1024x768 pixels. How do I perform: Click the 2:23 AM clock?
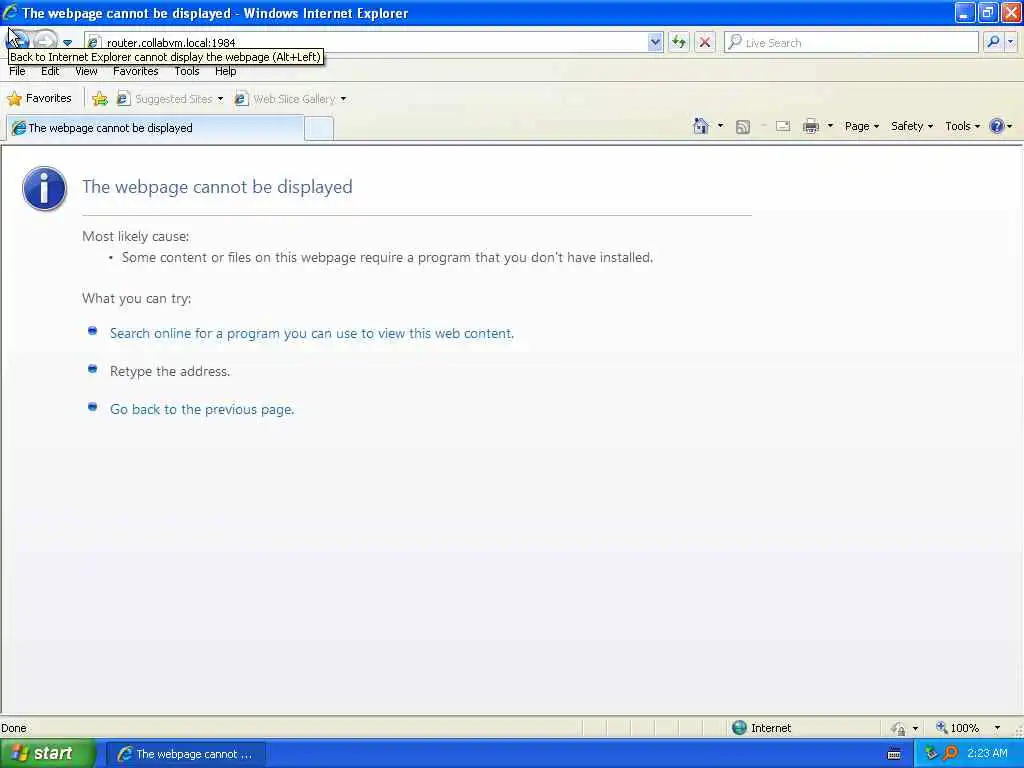[x=987, y=754]
